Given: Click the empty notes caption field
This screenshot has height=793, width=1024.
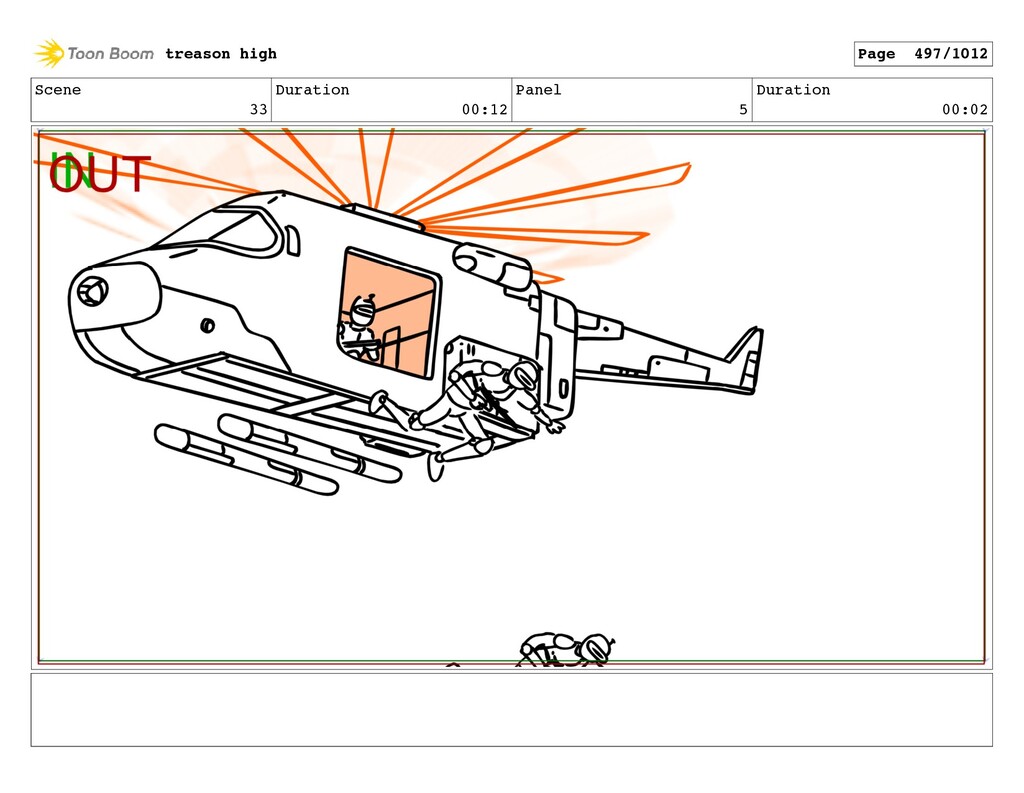Looking at the screenshot, I should 511,710.
